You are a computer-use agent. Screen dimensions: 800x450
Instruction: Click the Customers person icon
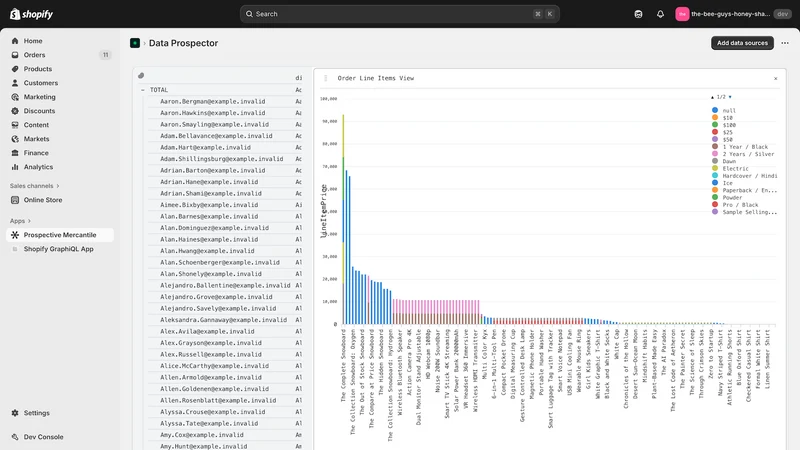[15, 83]
